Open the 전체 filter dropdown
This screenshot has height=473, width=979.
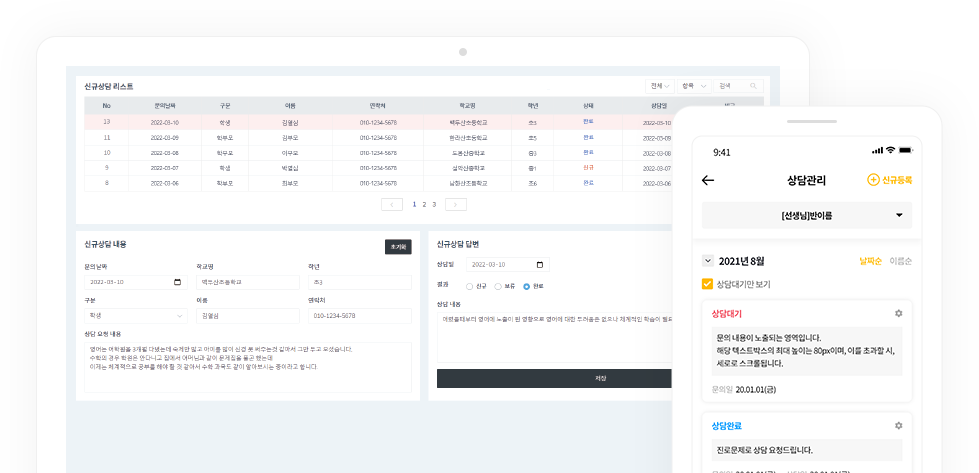[660, 86]
